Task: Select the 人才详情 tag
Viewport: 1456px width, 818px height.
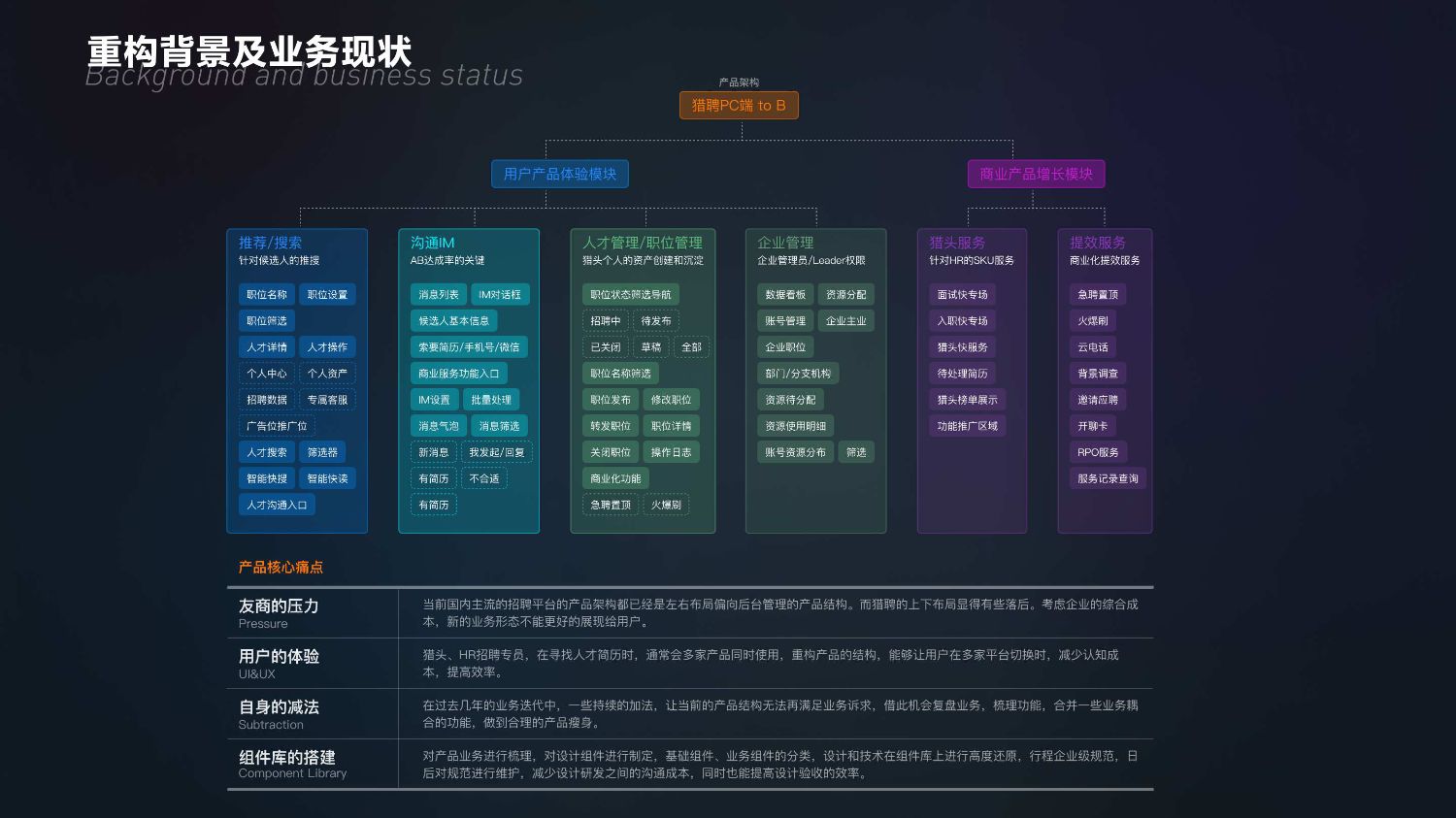Action: click(267, 347)
